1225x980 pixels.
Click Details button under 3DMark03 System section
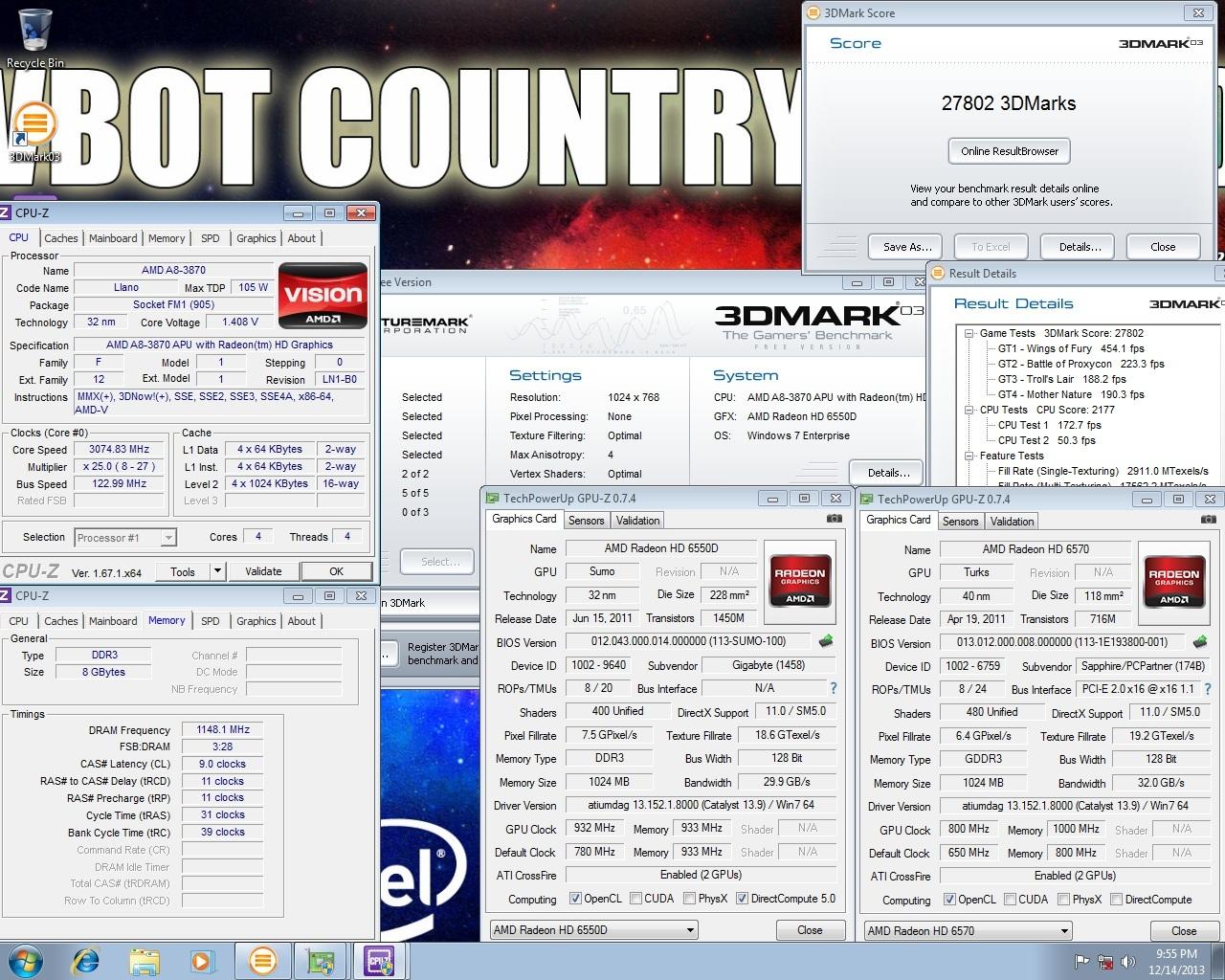(x=888, y=473)
